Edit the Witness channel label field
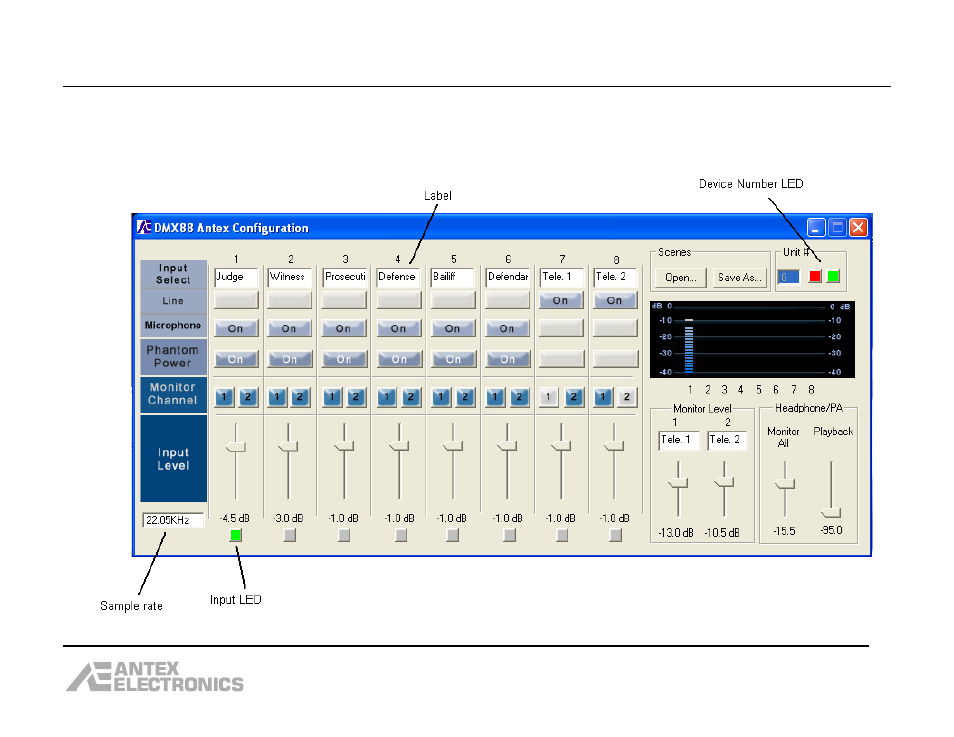Image resolution: width=954 pixels, height=737 pixels. pyautogui.click(x=290, y=277)
